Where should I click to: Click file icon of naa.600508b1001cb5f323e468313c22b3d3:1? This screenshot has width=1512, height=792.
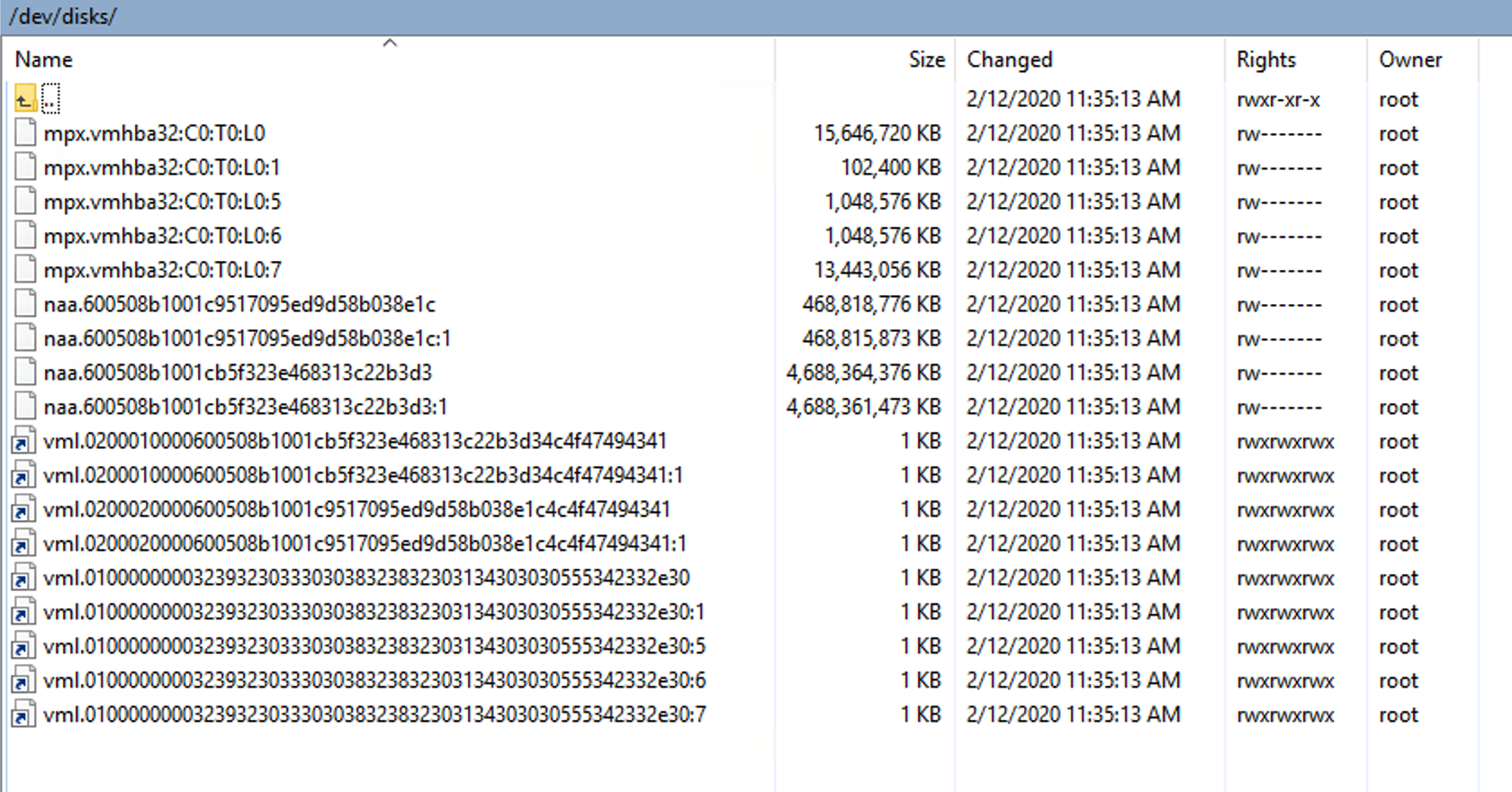coord(25,407)
